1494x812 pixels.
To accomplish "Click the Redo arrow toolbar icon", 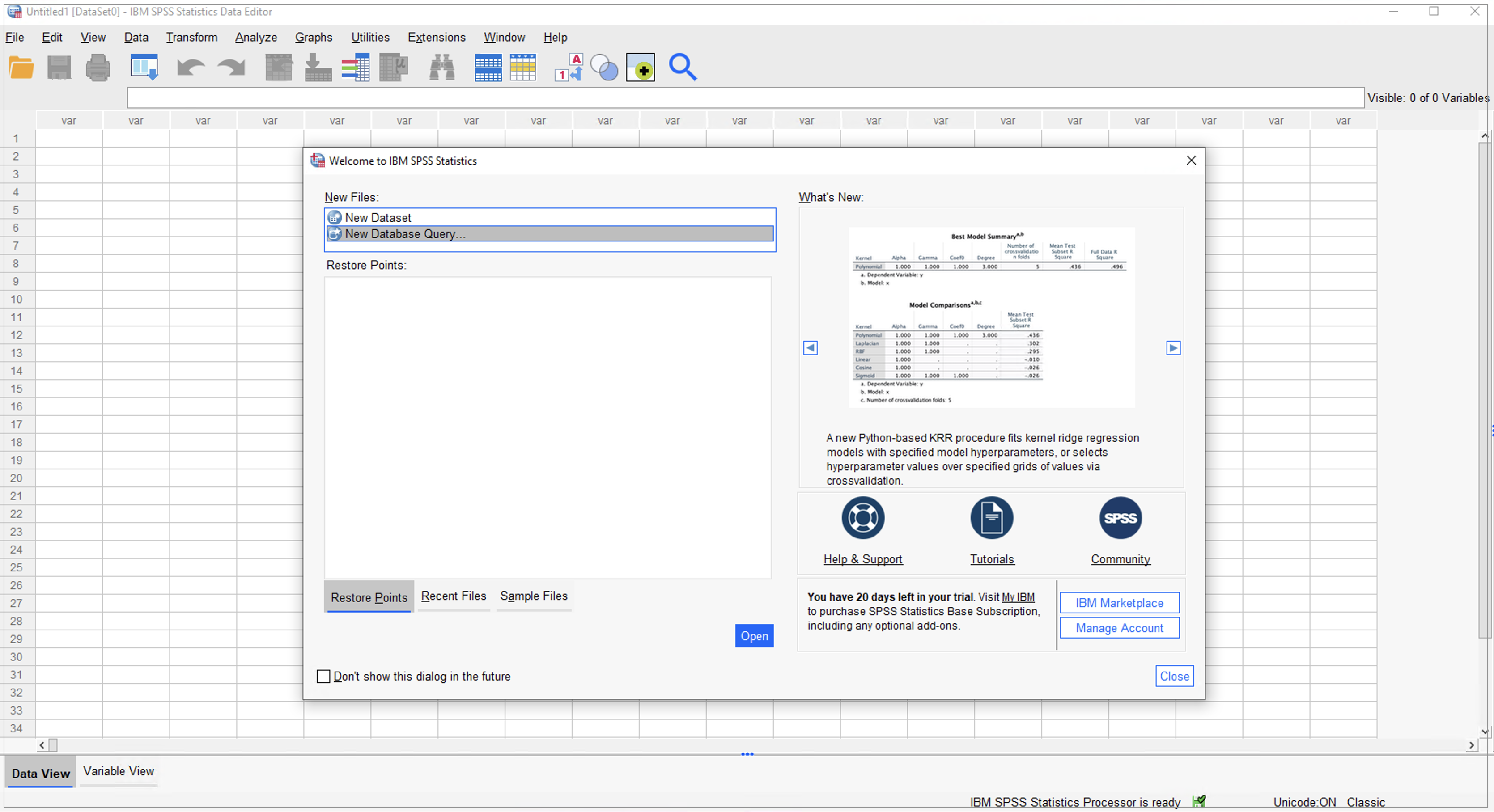I will [x=231, y=68].
